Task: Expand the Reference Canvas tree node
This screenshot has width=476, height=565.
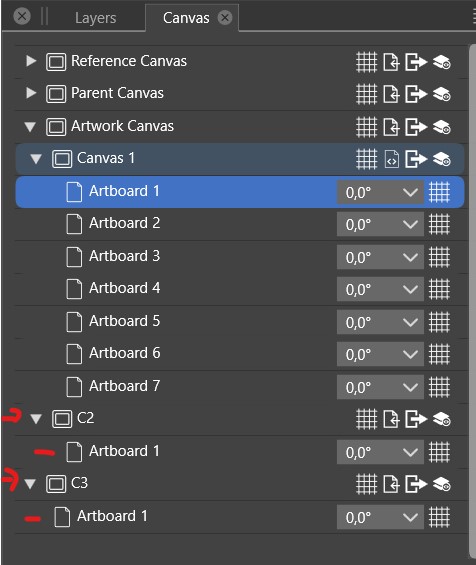Action: (x=31, y=61)
